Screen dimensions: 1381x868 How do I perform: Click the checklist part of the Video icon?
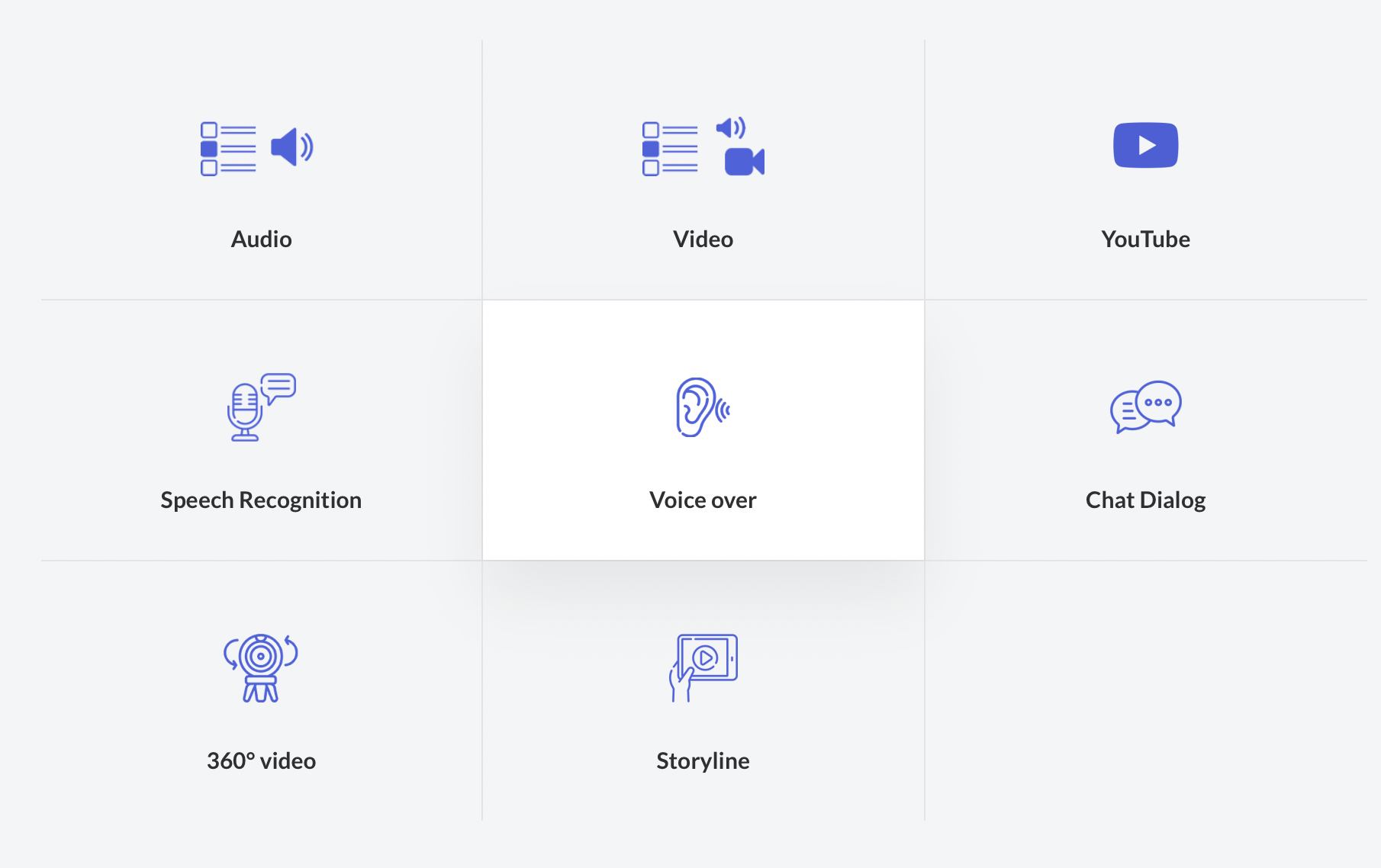pyautogui.click(x=670, y=149)
